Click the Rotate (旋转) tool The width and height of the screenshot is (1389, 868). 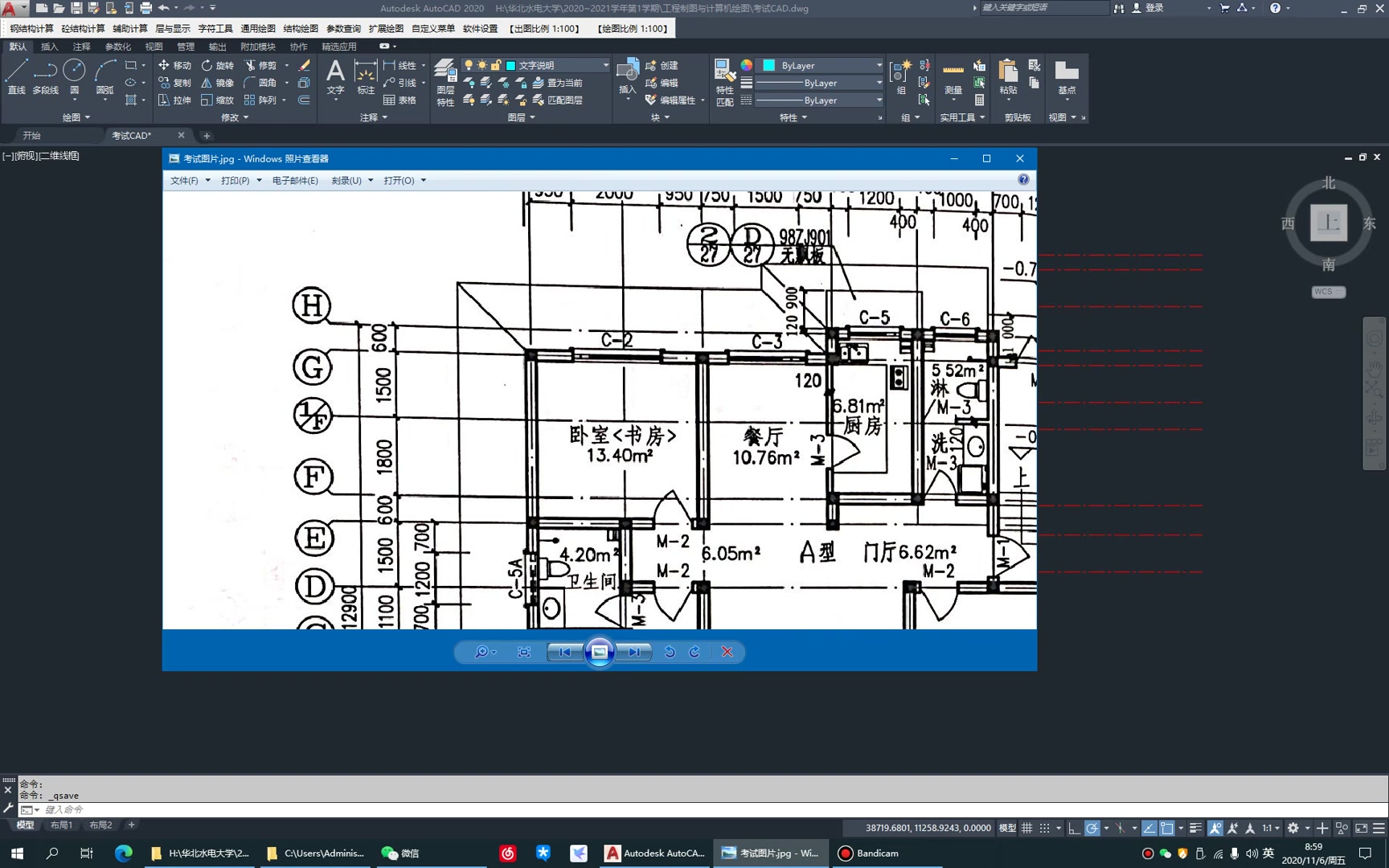(217, 65)
